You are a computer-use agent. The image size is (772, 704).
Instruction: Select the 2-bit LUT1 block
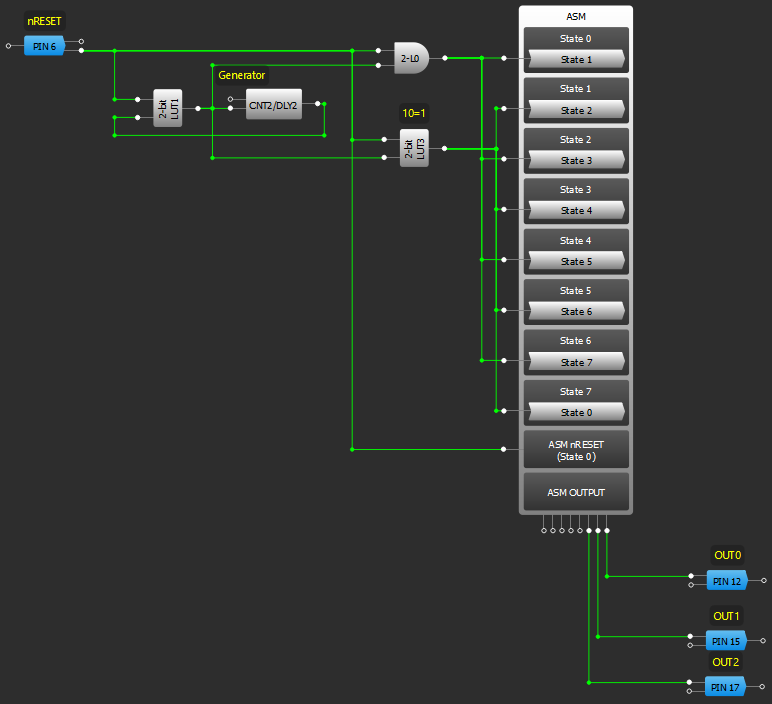point(167,108)
